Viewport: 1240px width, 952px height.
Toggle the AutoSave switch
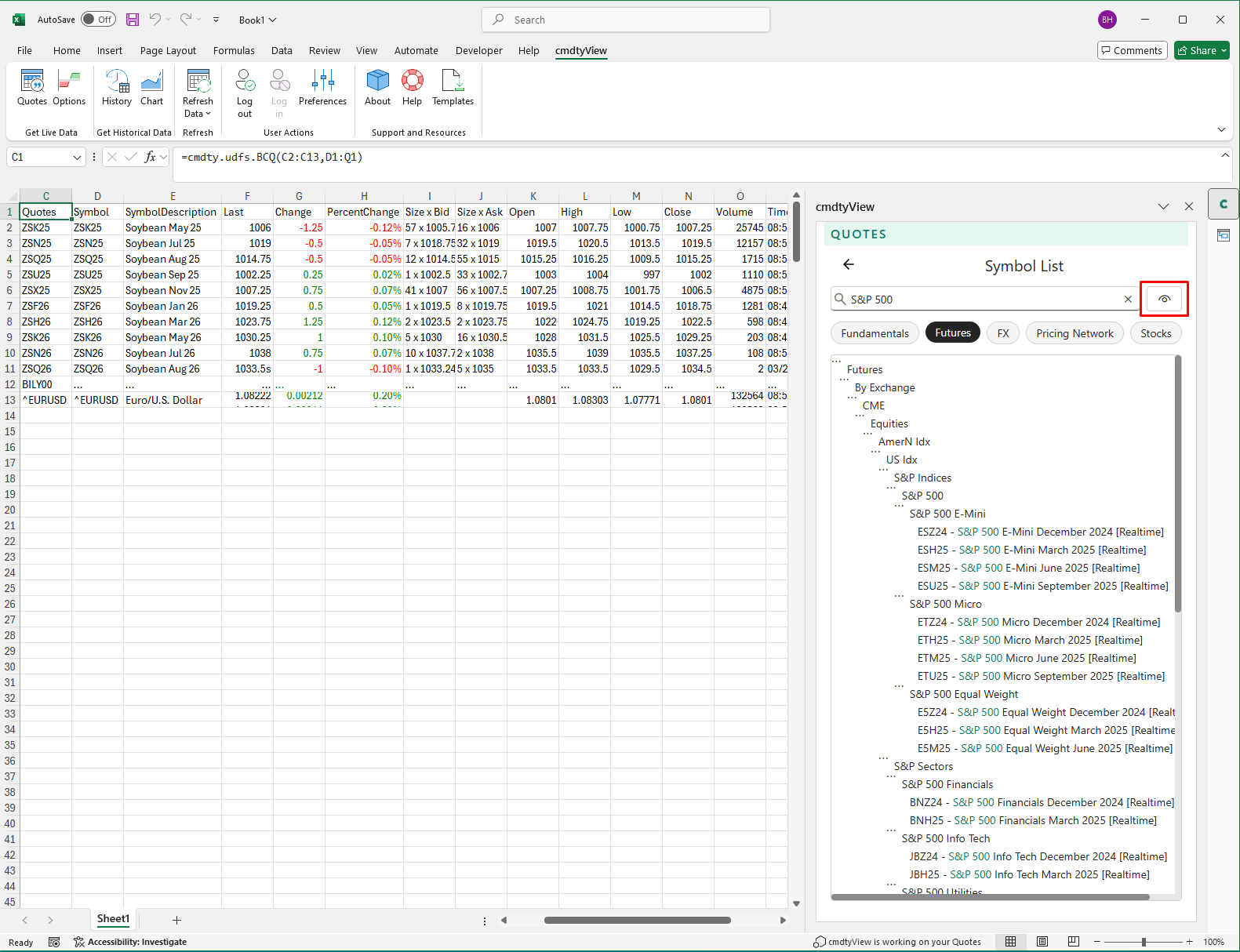pos(98,20)
